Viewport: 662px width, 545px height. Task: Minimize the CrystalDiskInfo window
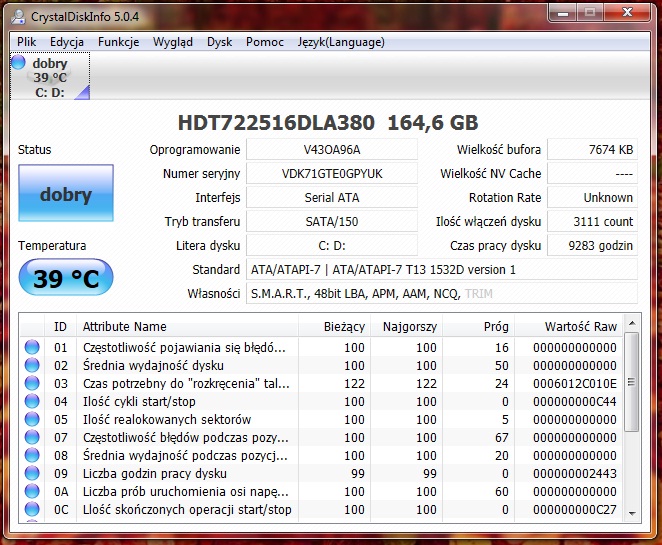pos(562,13)
